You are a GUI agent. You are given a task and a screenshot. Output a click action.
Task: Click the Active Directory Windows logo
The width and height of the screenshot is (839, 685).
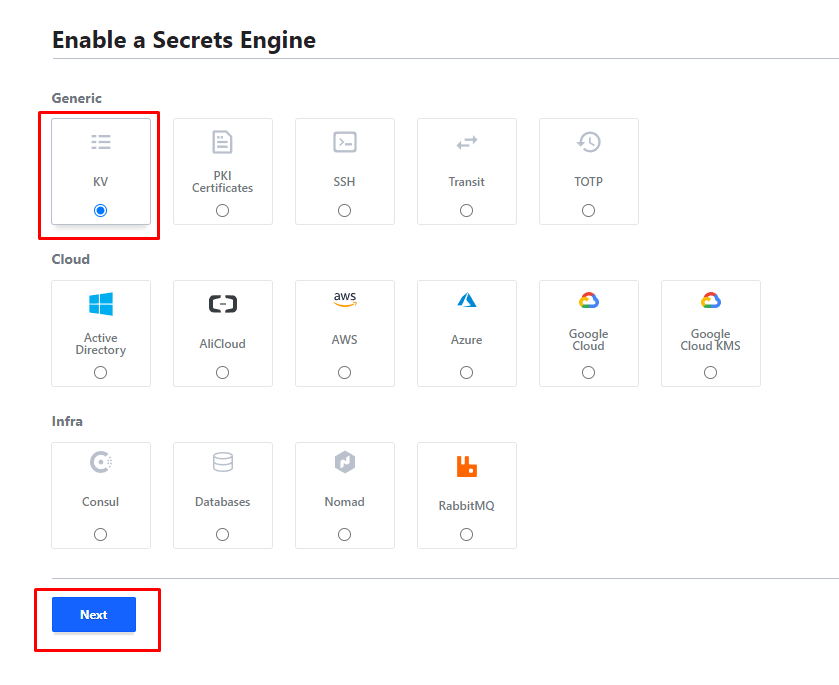[100, 304]
